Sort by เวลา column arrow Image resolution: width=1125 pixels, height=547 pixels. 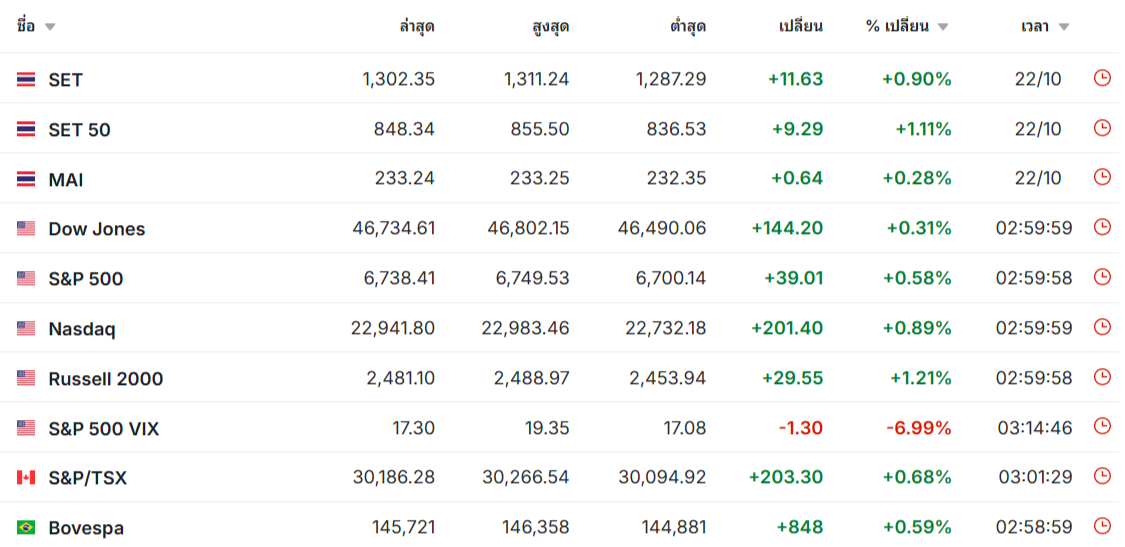pos(1063,27)
